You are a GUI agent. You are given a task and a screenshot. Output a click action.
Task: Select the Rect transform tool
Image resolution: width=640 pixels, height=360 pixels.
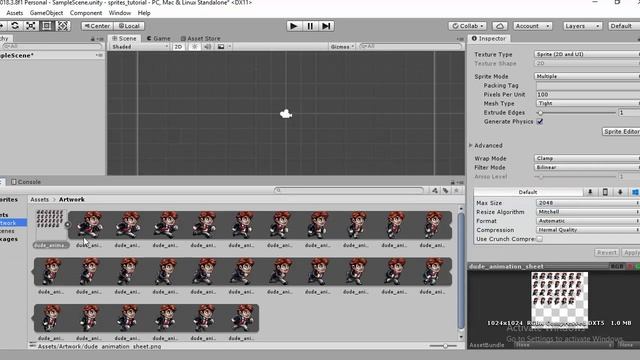pos(47,26)
